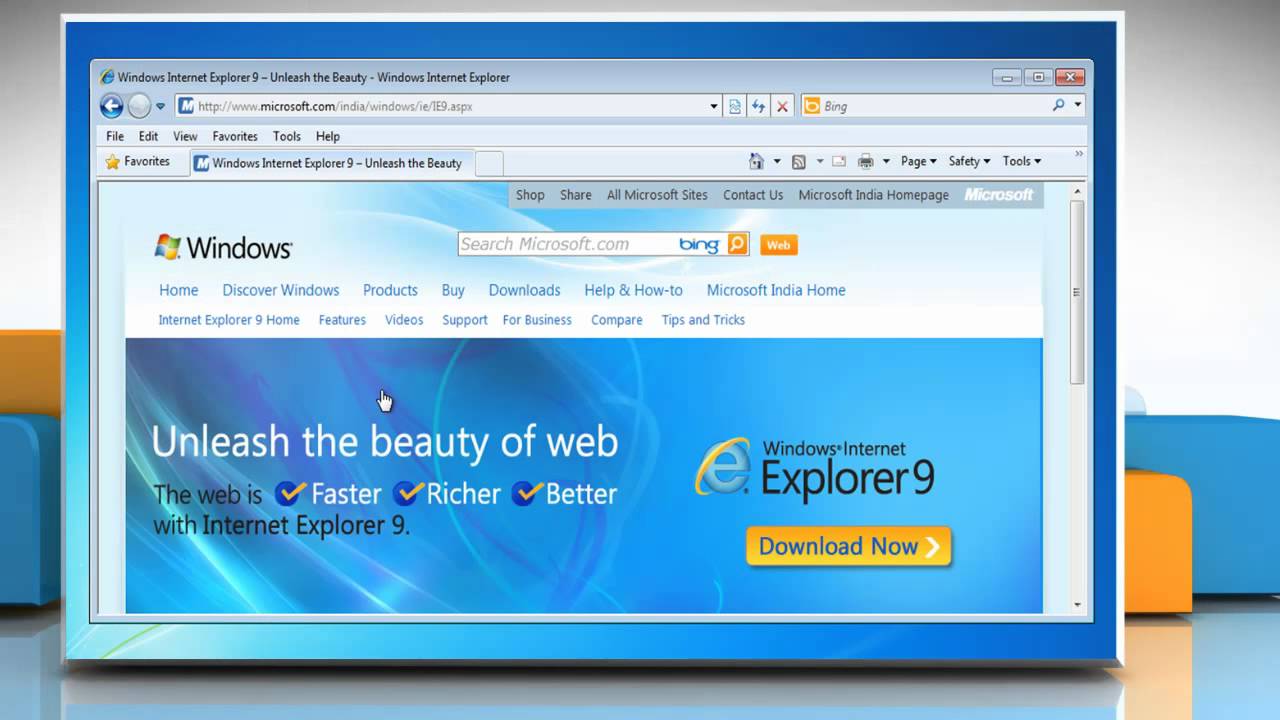Click the Videos sub-link

pyautogui.click(x=404, y=320)
